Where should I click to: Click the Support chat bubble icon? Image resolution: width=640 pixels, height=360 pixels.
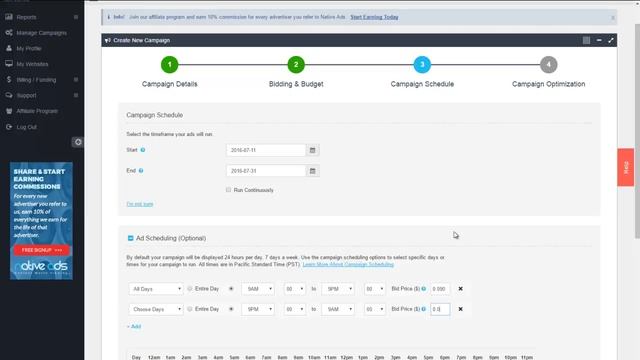tap(9, 95)
